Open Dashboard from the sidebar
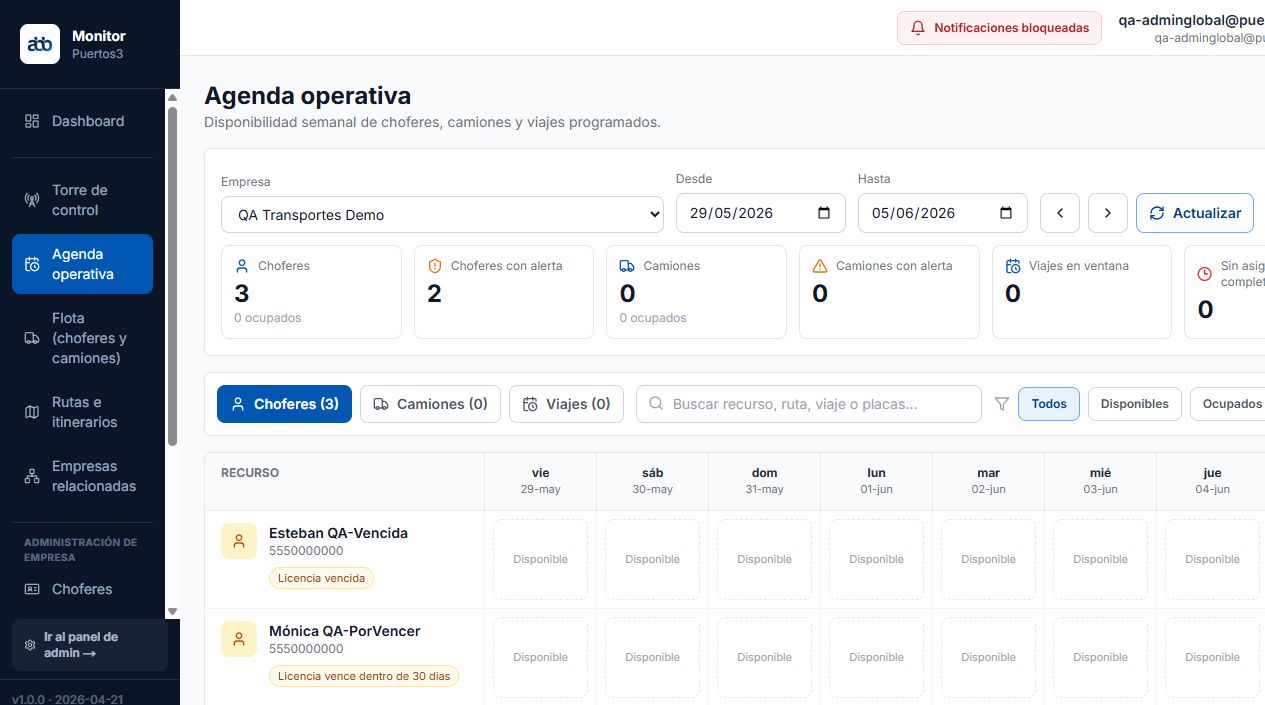This screenshot has width=1265, height=705. [82, 121]
